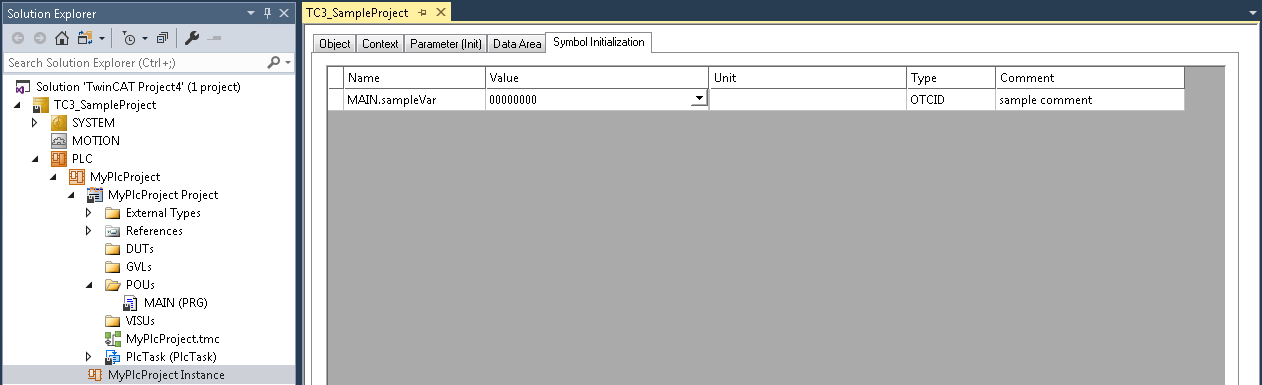The image size is (1262, 385).
Task: Click the Solution 'TwinCAT Project4' icon
Action: pos(22,87)
